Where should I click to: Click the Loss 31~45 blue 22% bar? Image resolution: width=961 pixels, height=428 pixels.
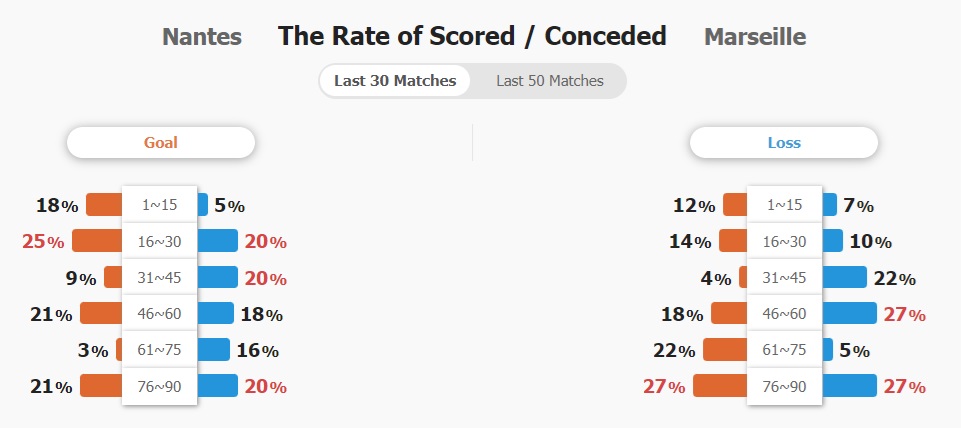click(844, 277)
